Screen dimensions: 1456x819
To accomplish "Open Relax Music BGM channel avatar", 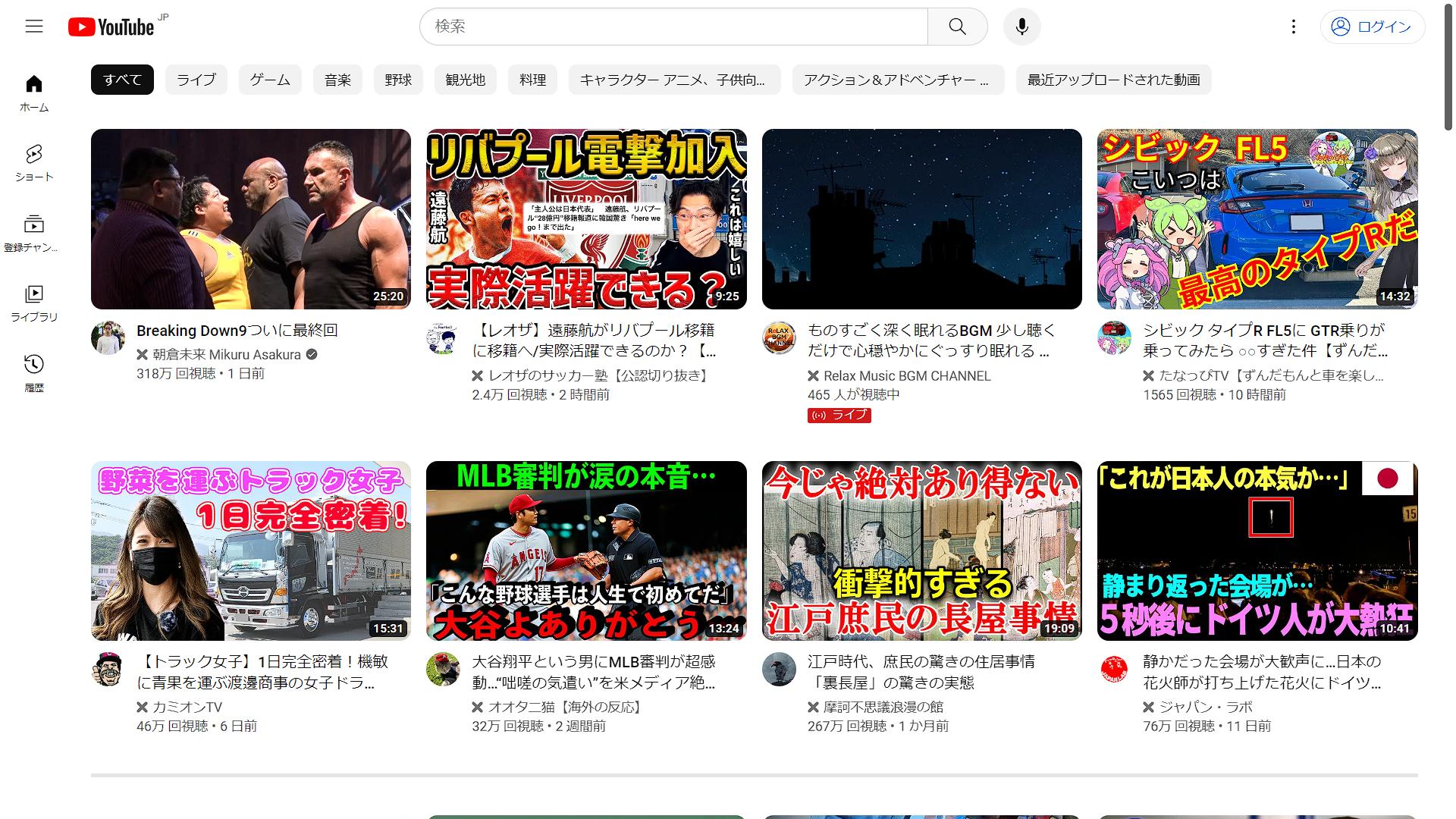I will tap(779, 337).
